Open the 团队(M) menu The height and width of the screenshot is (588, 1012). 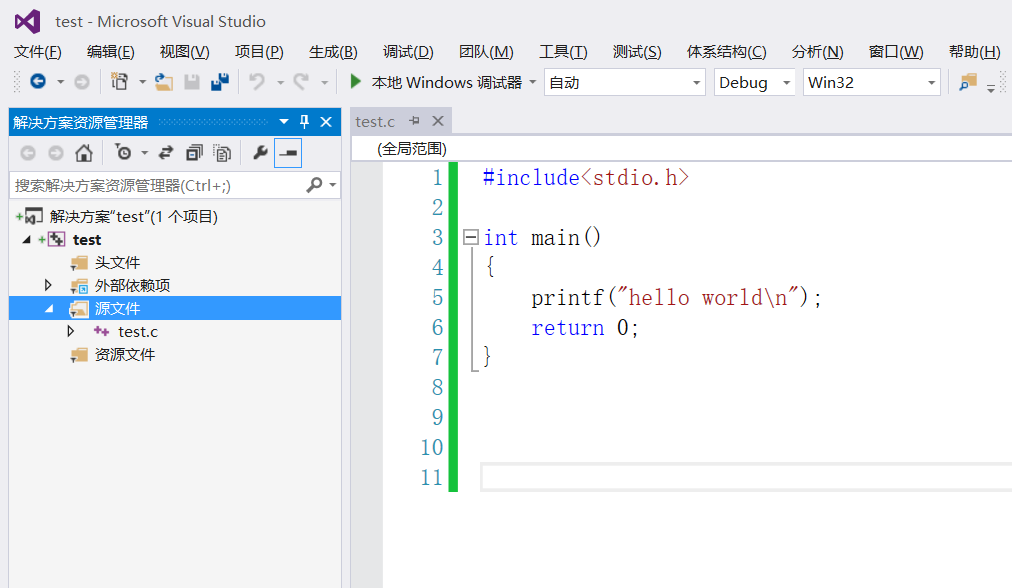click(x=486, y=52)
